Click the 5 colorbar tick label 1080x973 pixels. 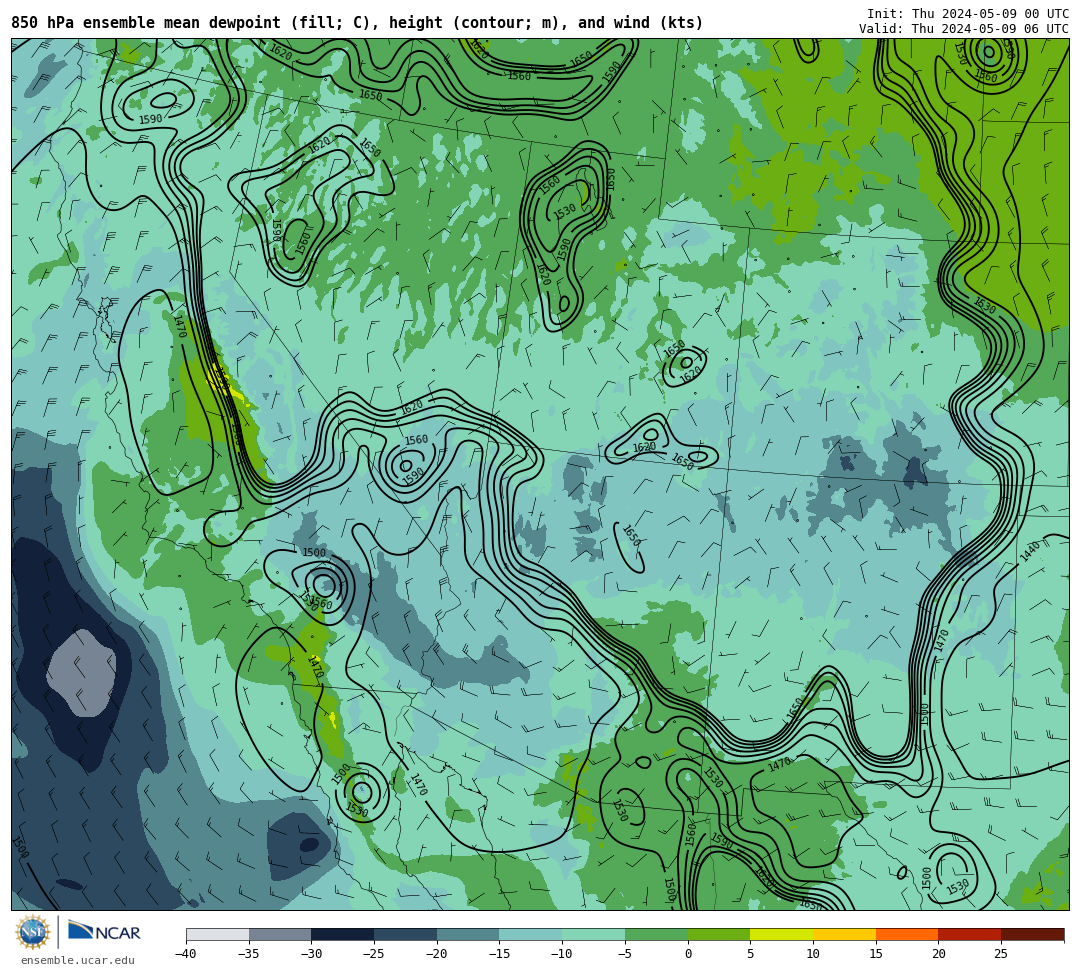(751, 954)
